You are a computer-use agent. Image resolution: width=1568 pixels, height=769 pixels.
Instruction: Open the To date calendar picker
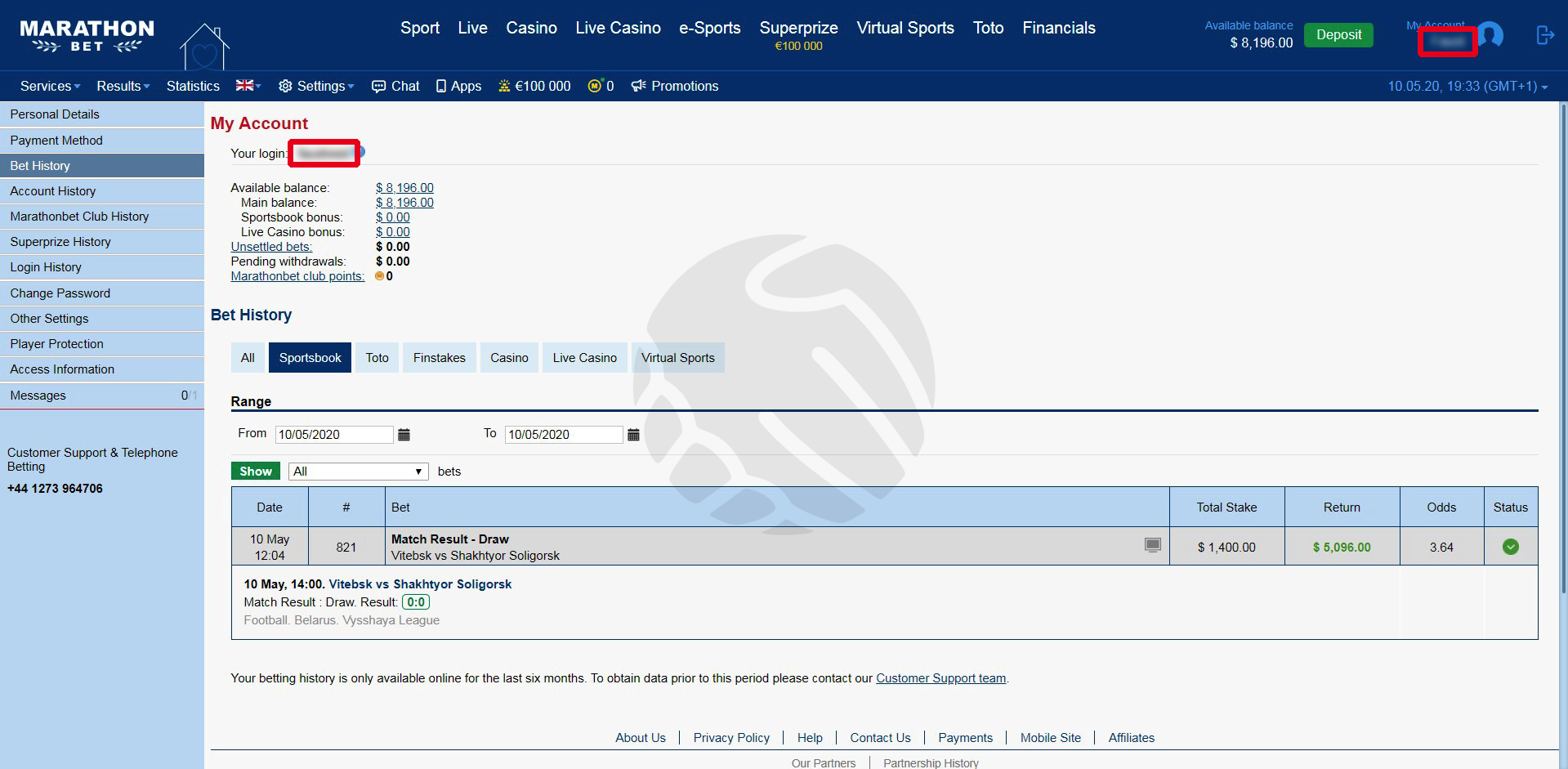[633, 435]
